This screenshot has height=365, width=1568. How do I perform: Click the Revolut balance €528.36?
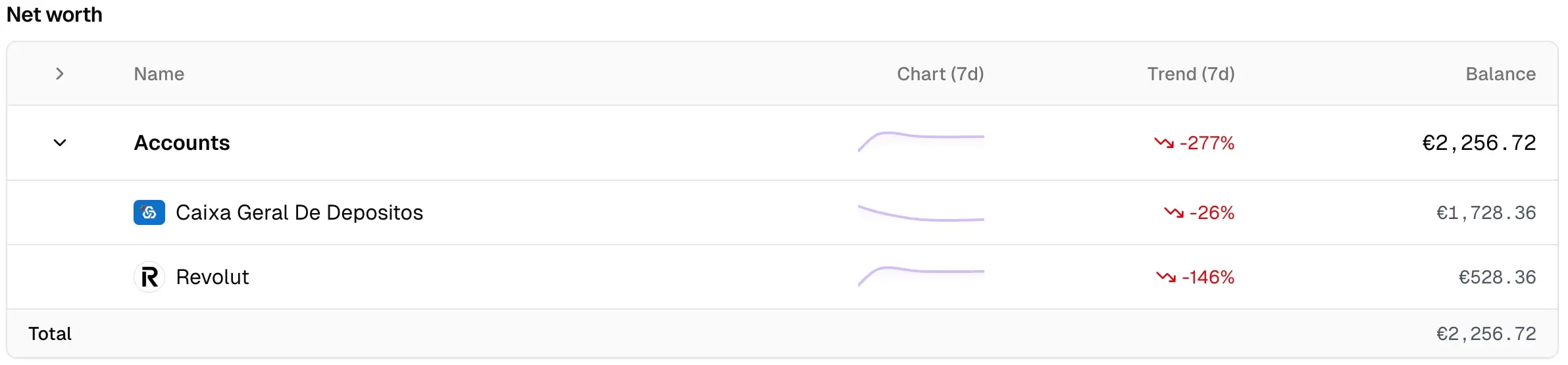(x=1497, y=277)
